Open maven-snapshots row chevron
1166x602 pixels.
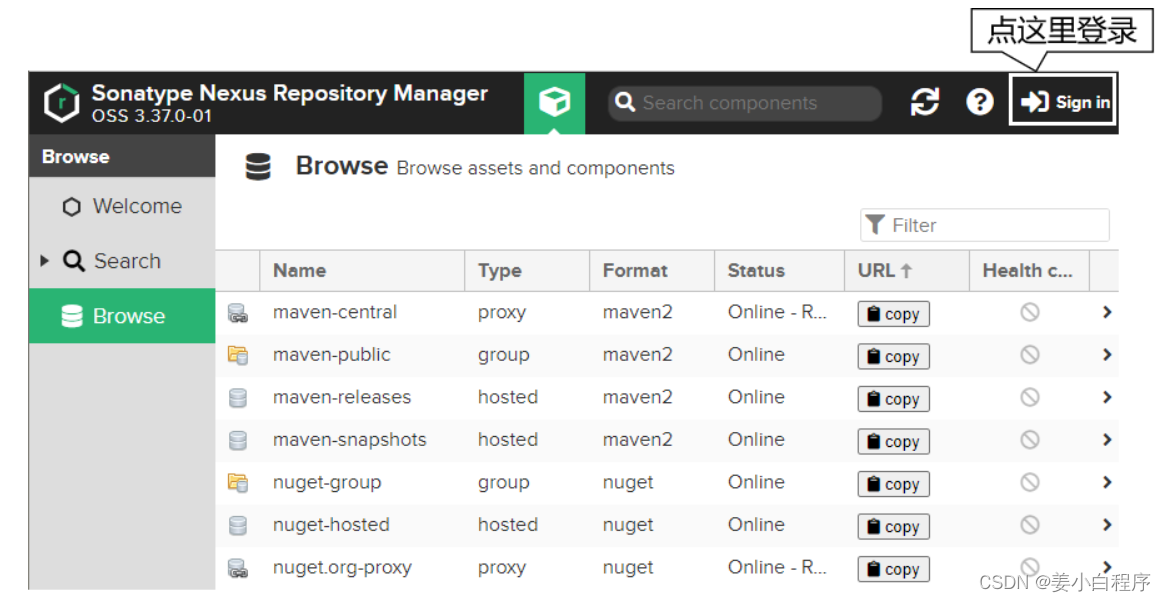coord(1107,439)
